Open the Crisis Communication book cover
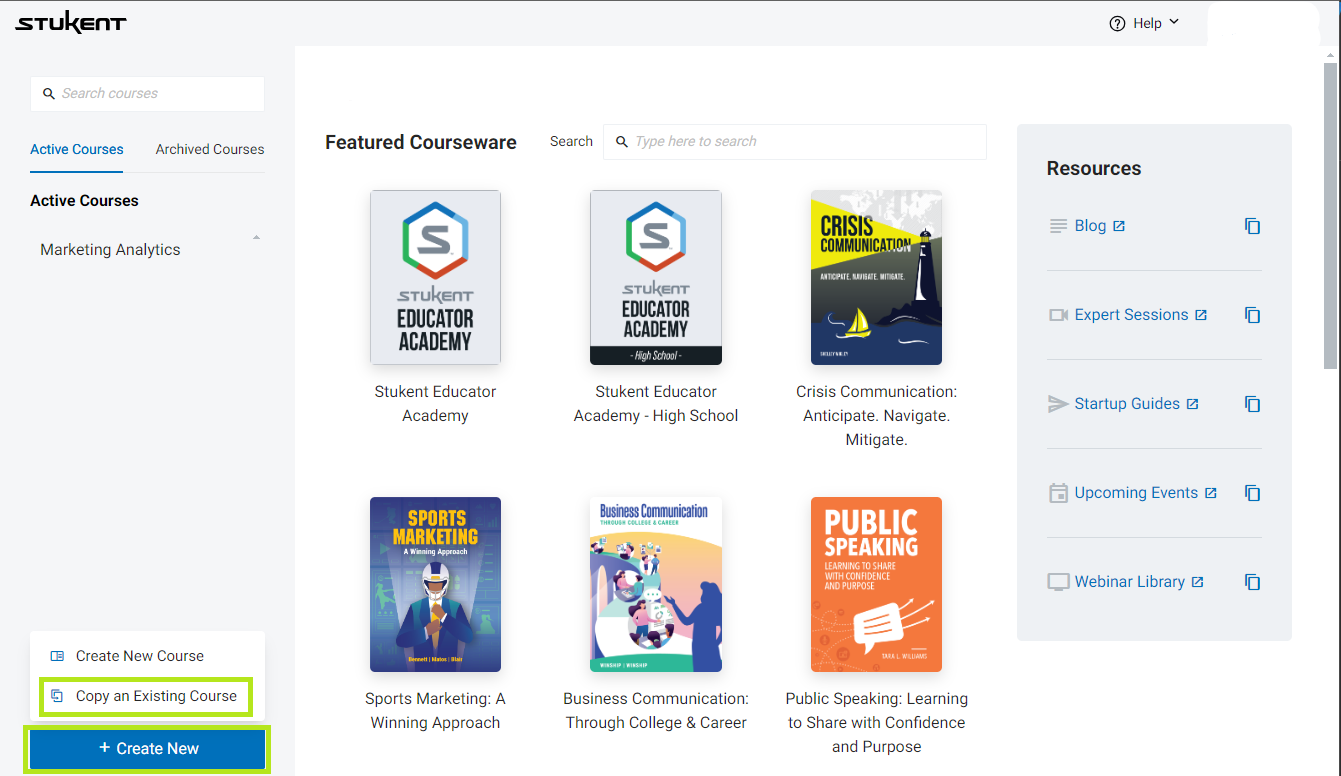 point(876,278)
